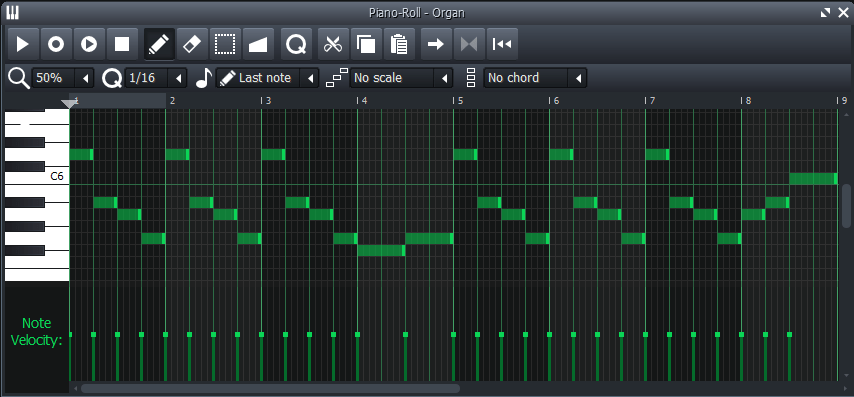Click the Quantize button in toolbar
The height and width of the screenshot is (397, 854).
[x=296, y=44]
